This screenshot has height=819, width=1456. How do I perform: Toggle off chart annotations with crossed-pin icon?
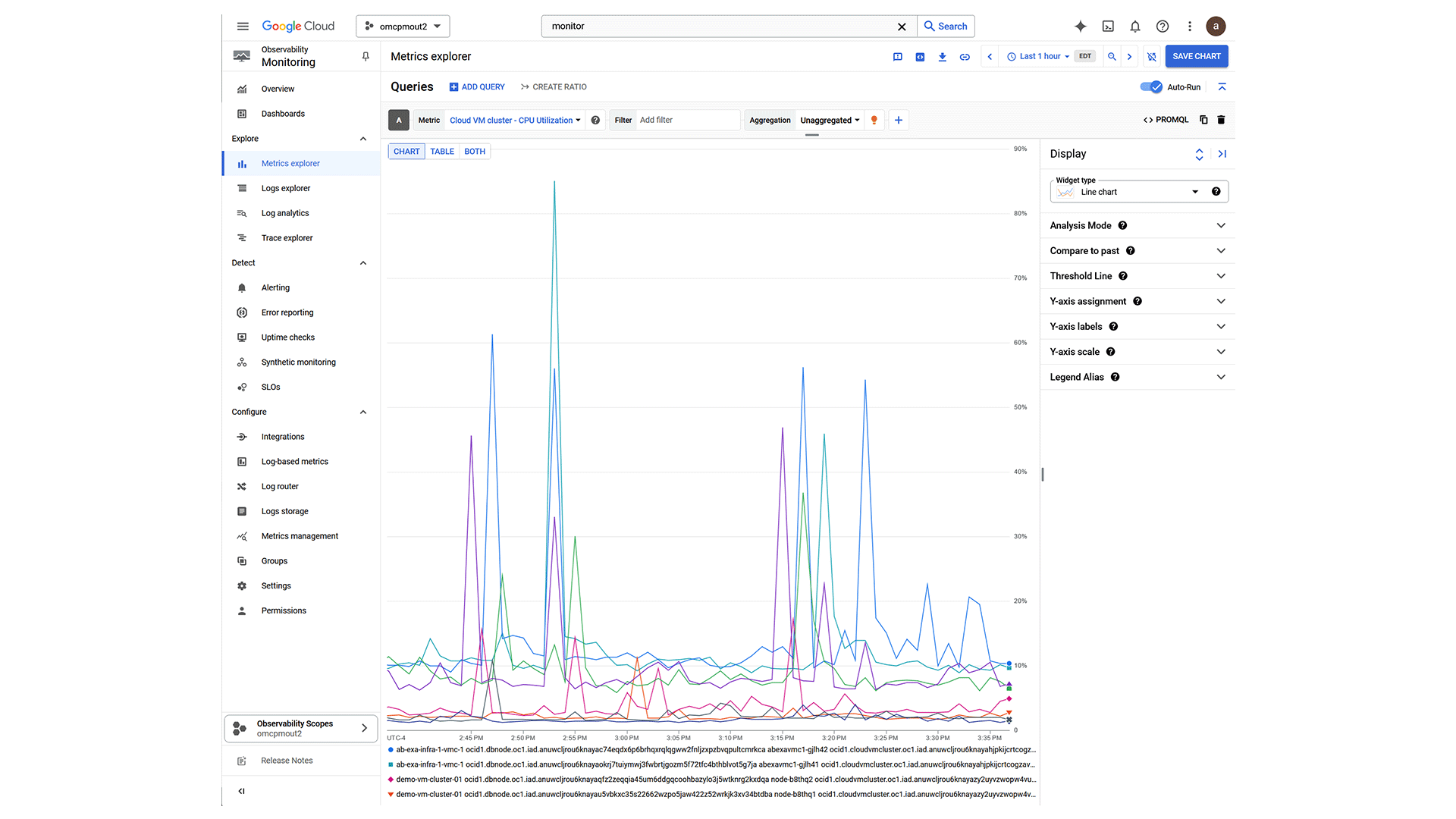[1152, 56]
